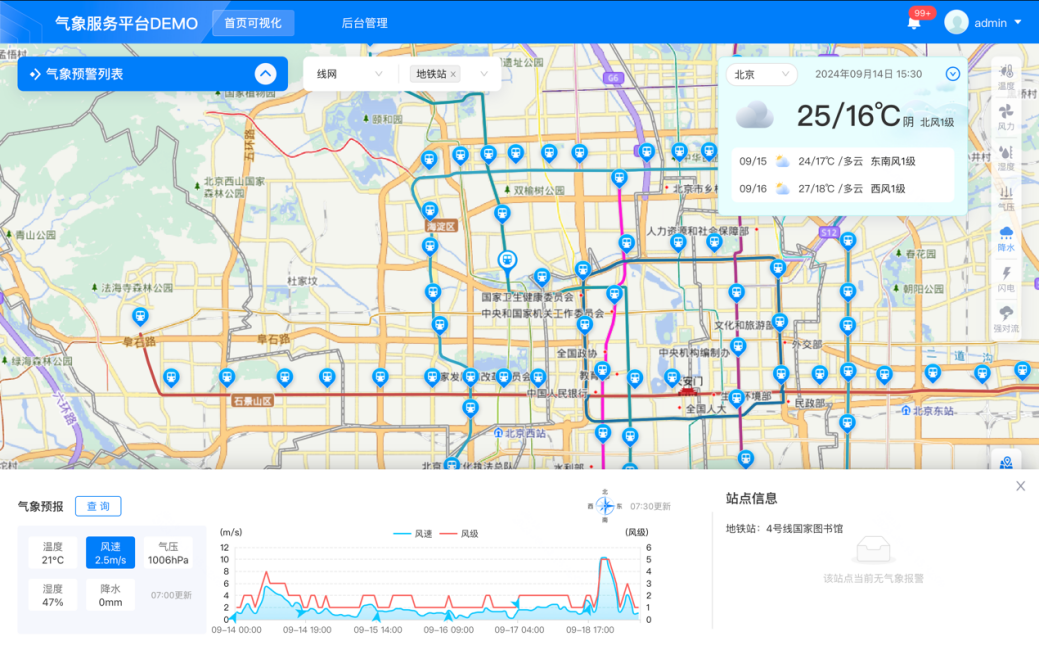Open the notification bell with 99+ badge
Screen dimensions: 1039x650
pos(913,21)
